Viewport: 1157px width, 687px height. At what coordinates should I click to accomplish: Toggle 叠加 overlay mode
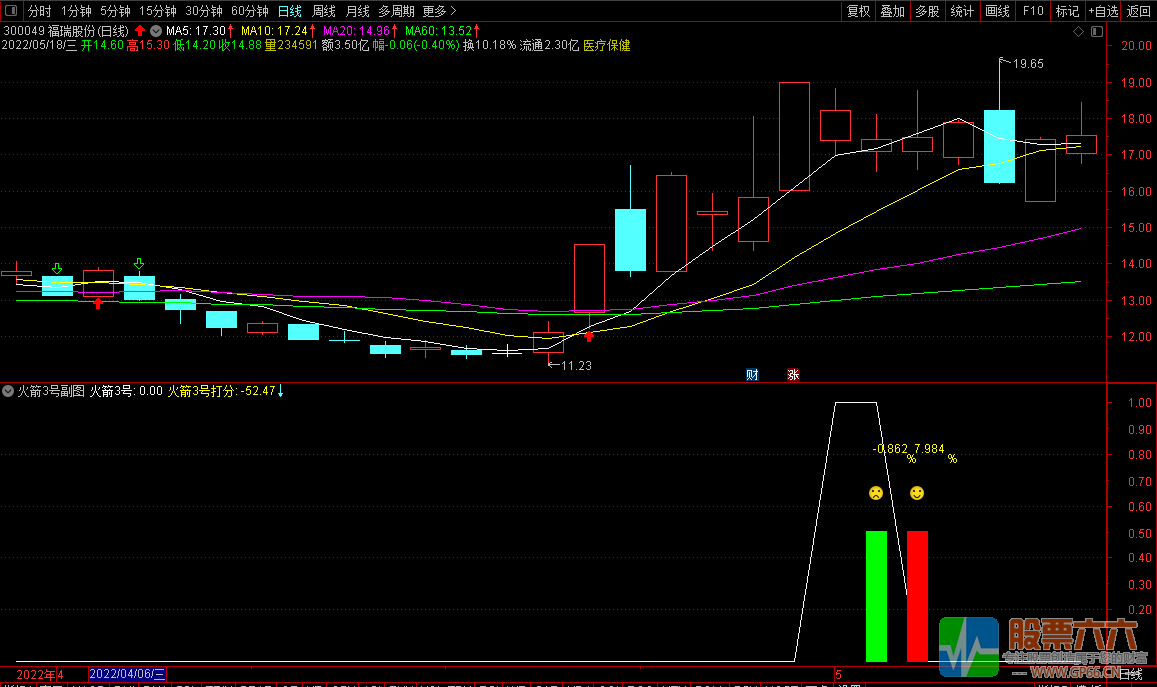(x=892, y=11)
